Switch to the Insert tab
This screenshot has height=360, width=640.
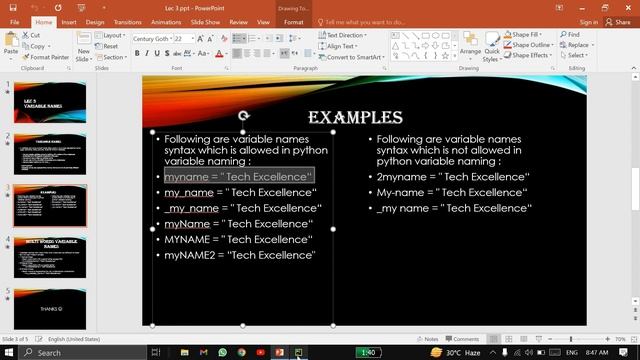[69, 22]
